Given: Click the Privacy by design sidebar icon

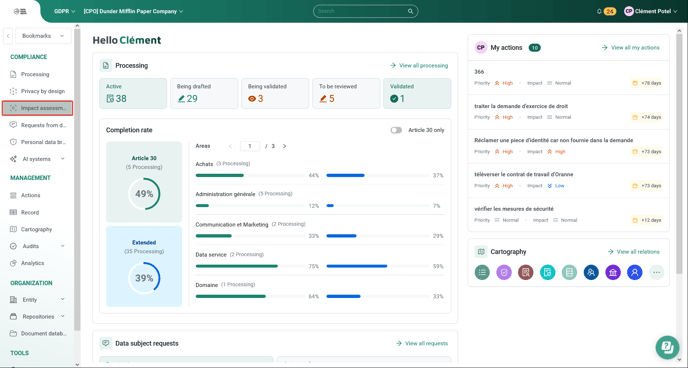Looking at the screenshot, I should 13,91.
